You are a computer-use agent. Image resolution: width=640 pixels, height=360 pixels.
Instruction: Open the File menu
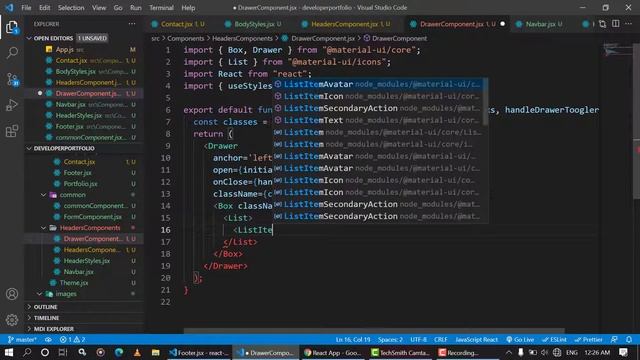click(x=26, y=7)
